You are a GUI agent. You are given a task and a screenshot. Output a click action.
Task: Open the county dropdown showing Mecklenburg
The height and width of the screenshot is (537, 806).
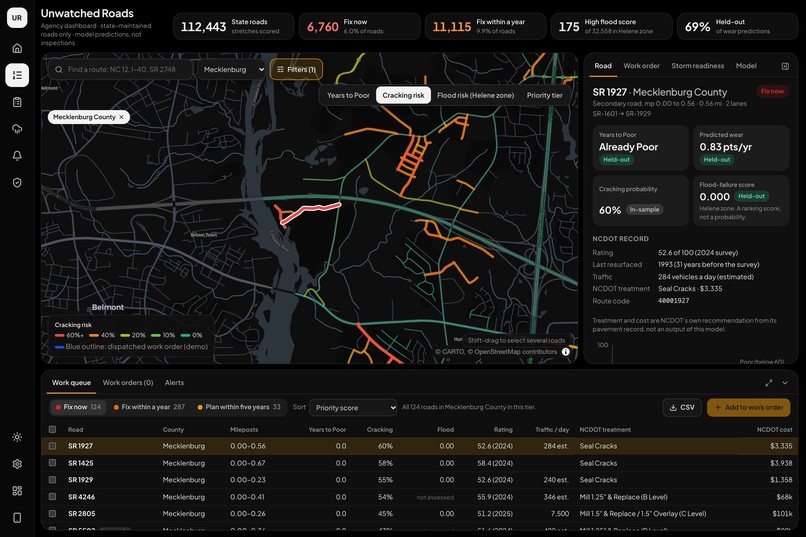pyautogui.click(x=233, y=69)
